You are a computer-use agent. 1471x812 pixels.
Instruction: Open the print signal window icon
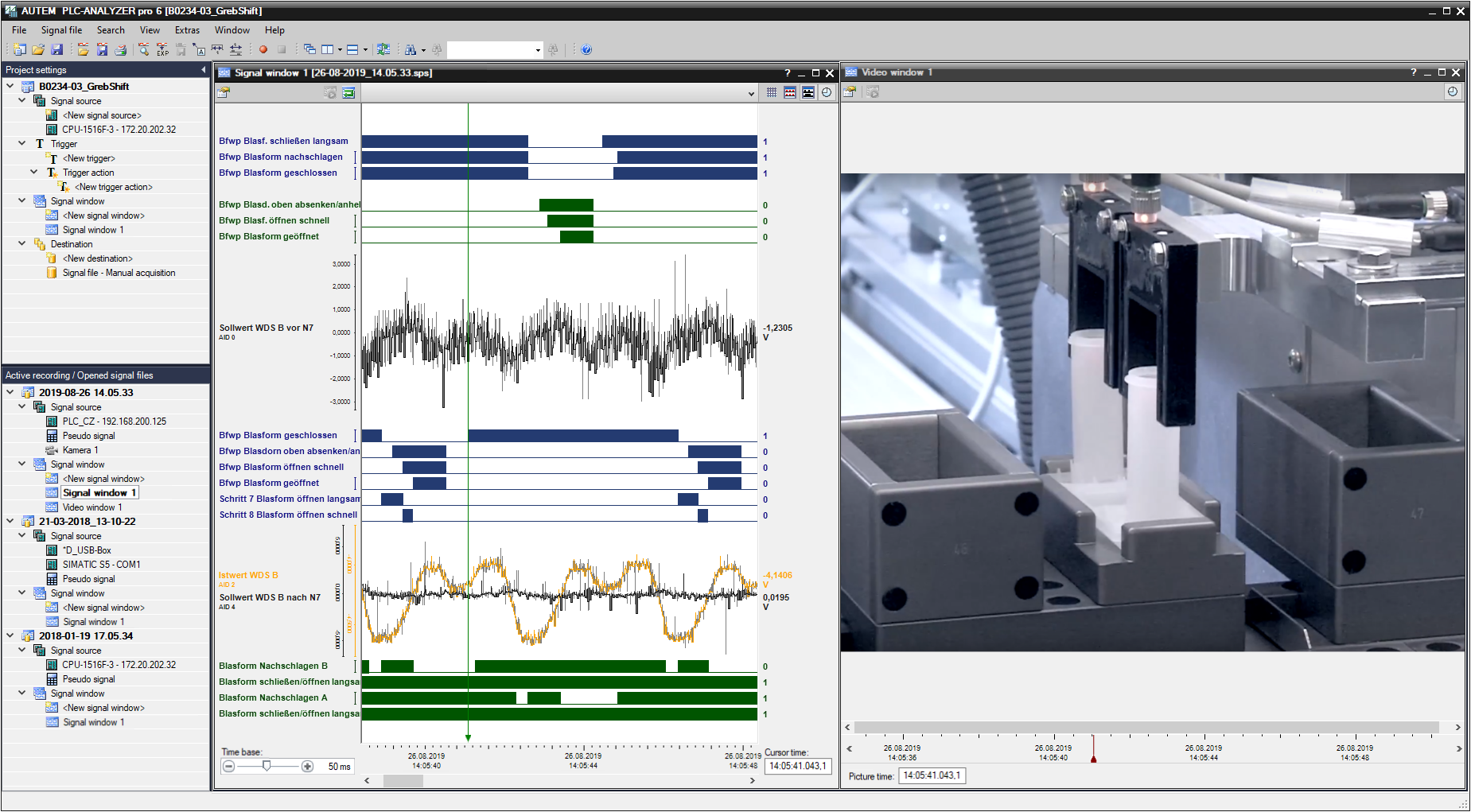click(x=121, y=49)
